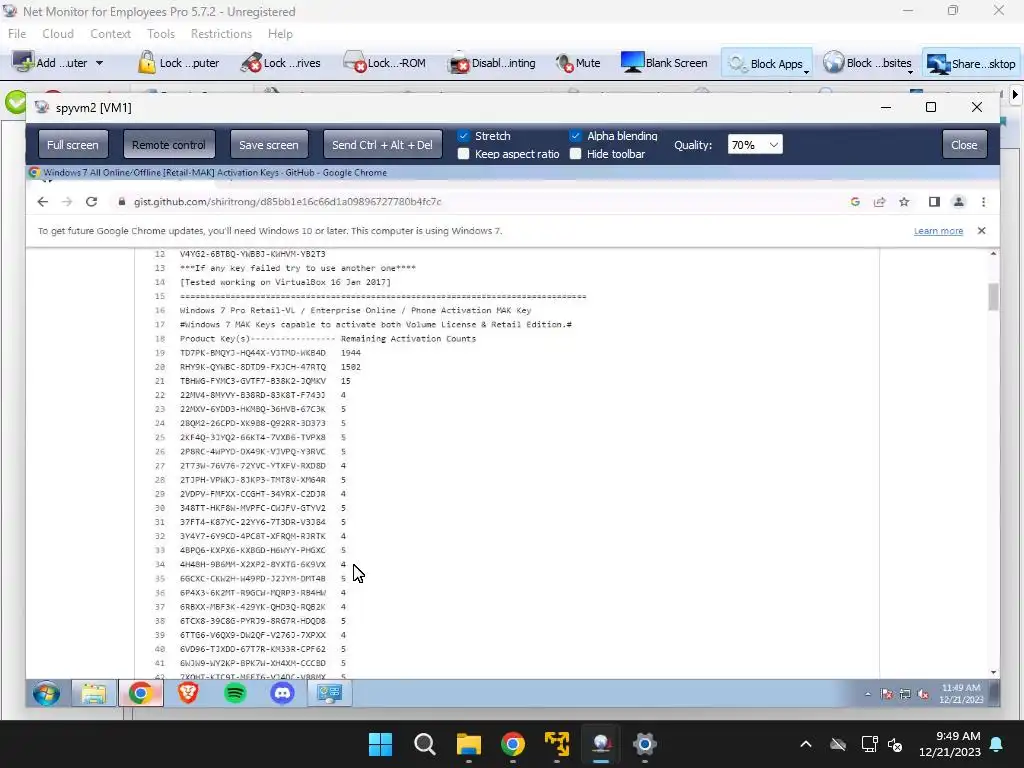This screenshot has width=1024, height=768.
Task: Open the Context menu
Action: pyautogui.click(x=110, y=34)
